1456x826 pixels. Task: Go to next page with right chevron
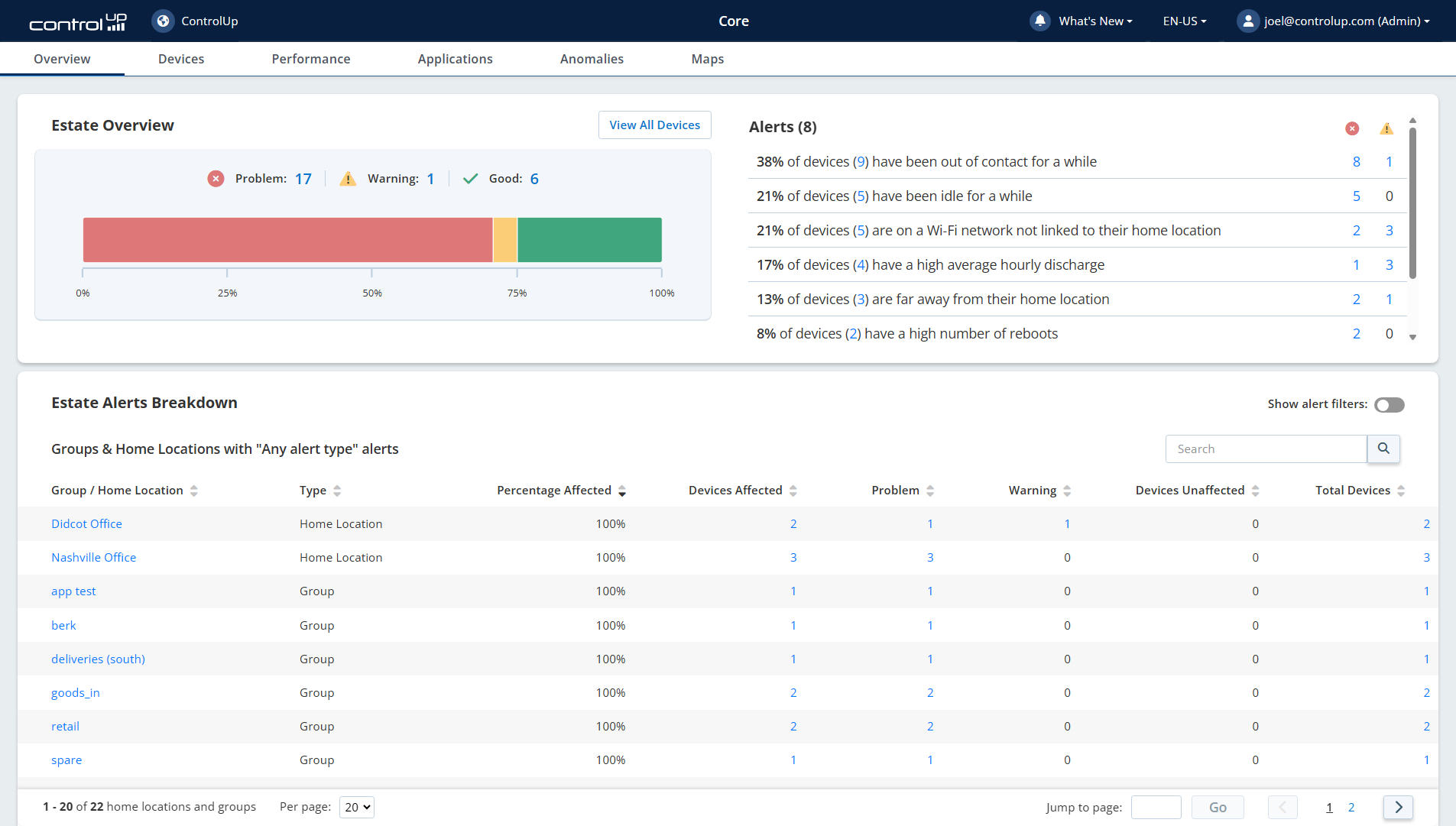click(1398, 807)
